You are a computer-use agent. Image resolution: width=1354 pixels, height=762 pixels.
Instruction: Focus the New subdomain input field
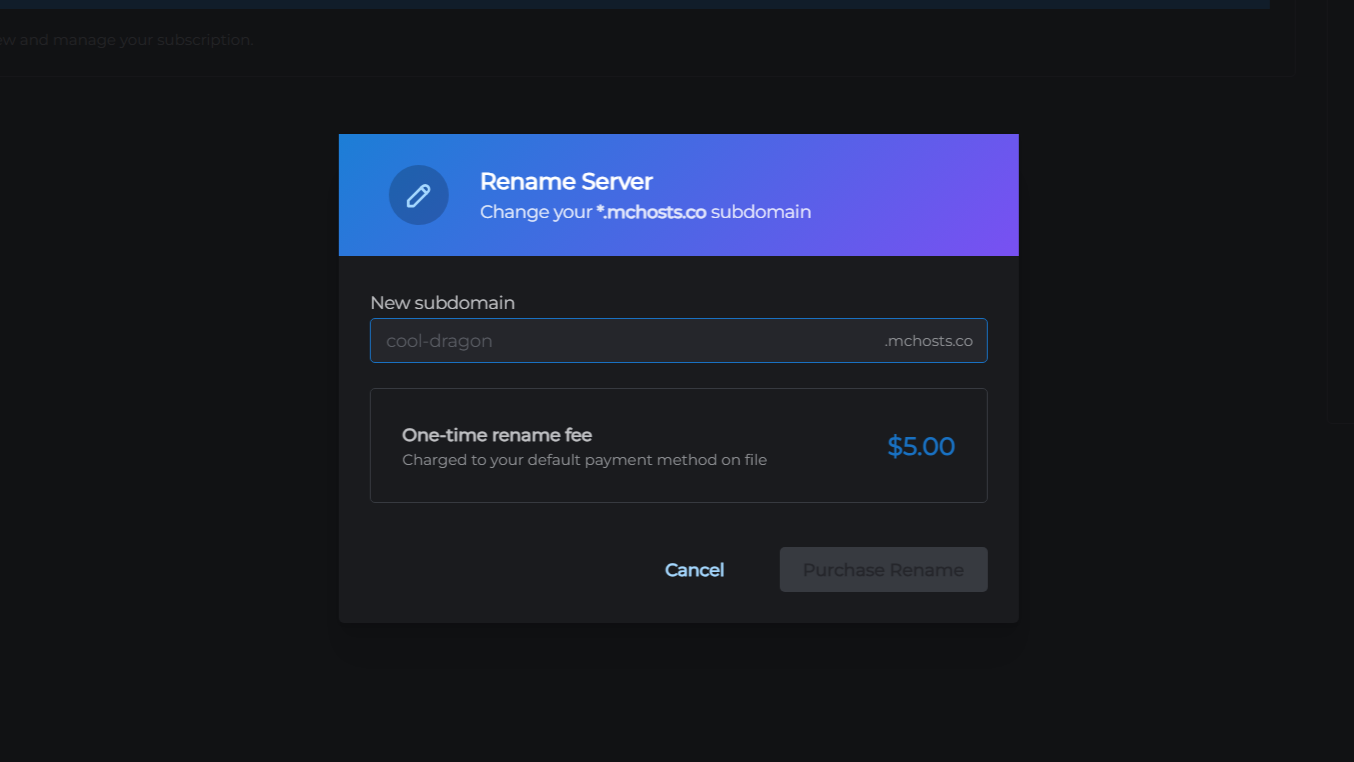[x=678, y=340]
